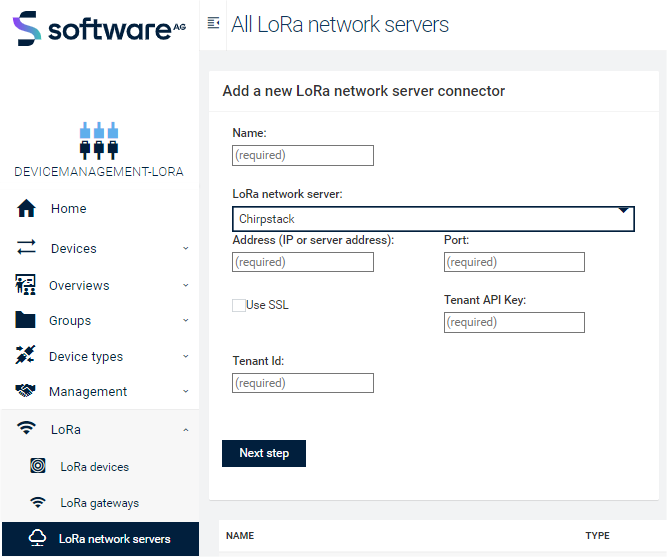
Task: Click the Devices arrows icon
Action: pos(27,248)
